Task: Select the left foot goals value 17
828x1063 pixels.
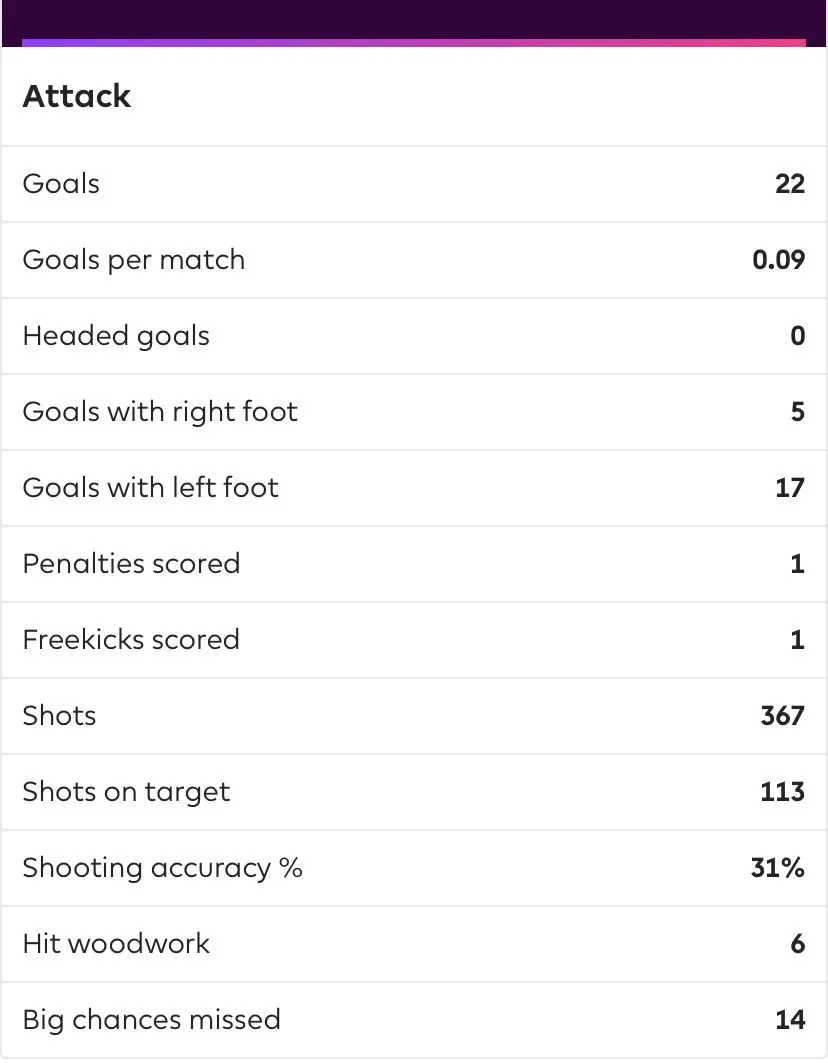Action: click(789, 488)
